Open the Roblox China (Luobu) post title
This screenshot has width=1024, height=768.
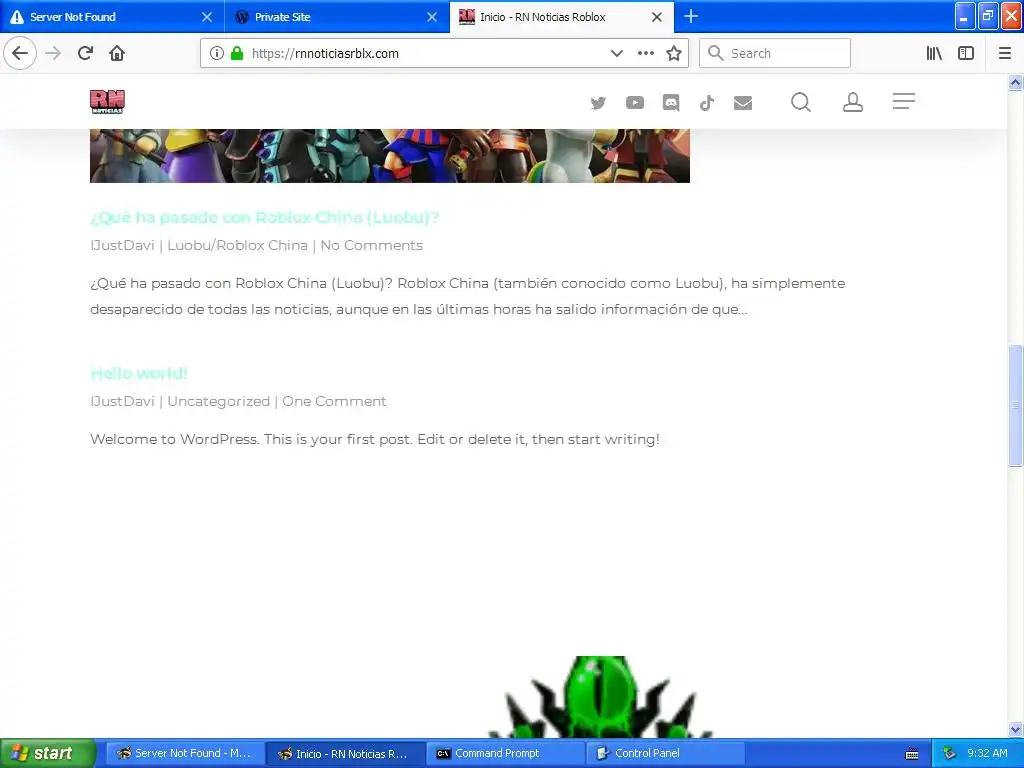click(264, 217)
